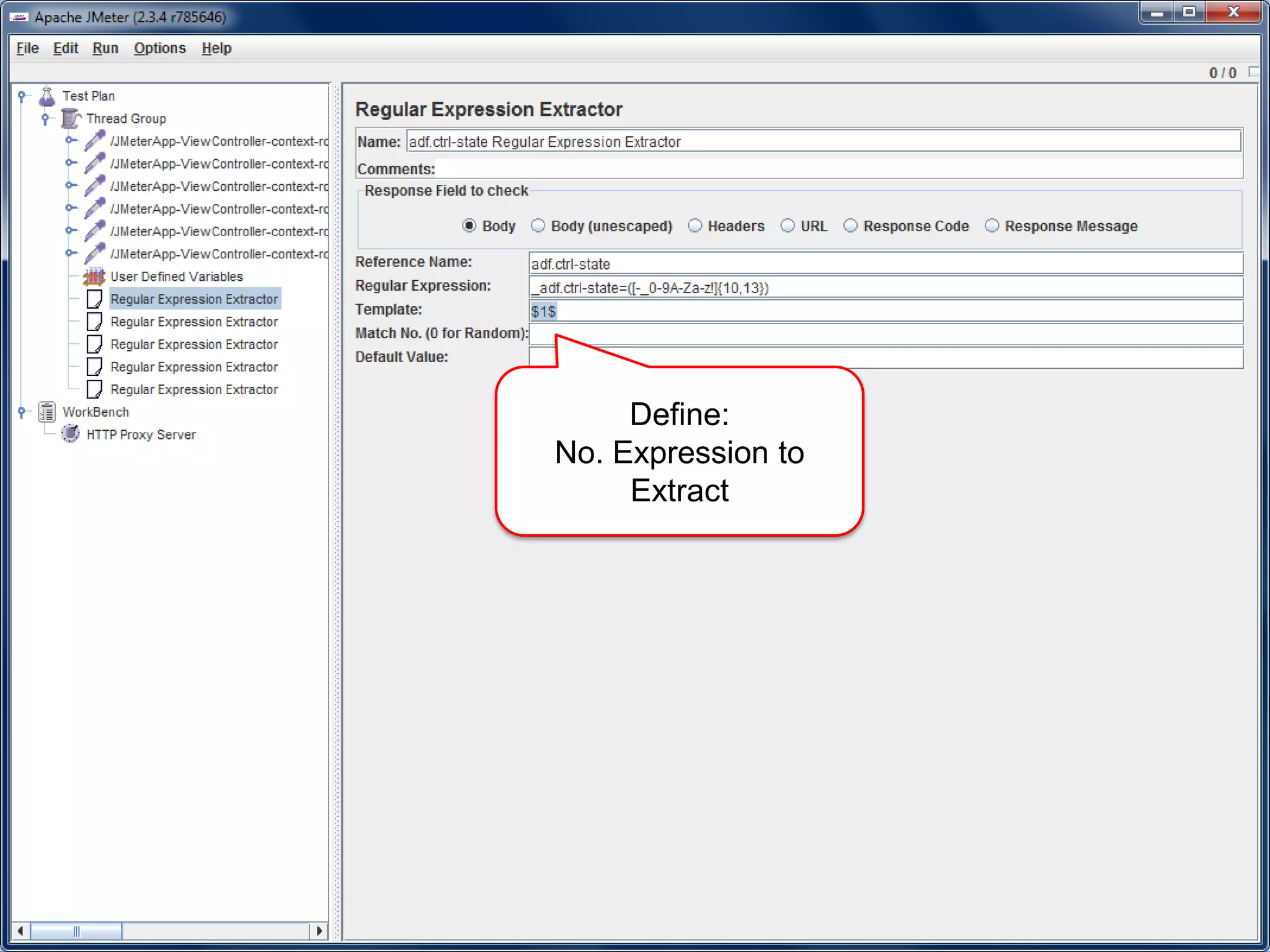This screenshot has height=952, width=1270.
Task: Click the Regular Expression field
Action: (886, 287)
